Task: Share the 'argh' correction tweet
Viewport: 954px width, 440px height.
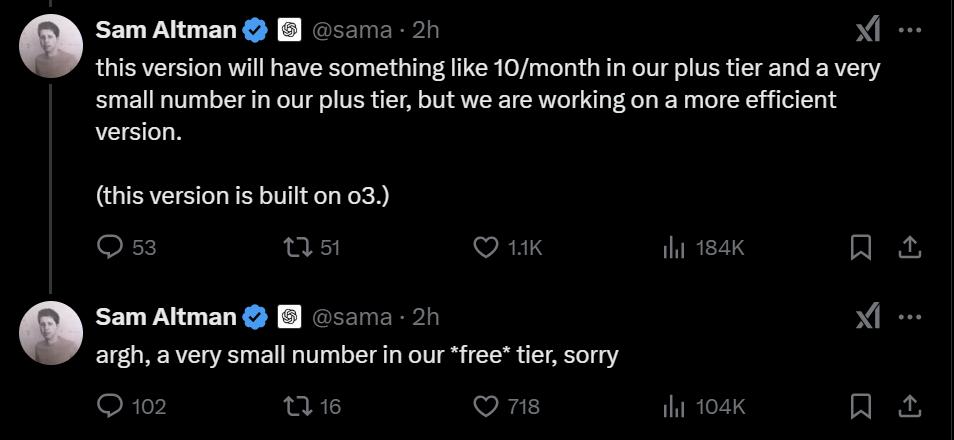Action: click(x=909, y=406)
